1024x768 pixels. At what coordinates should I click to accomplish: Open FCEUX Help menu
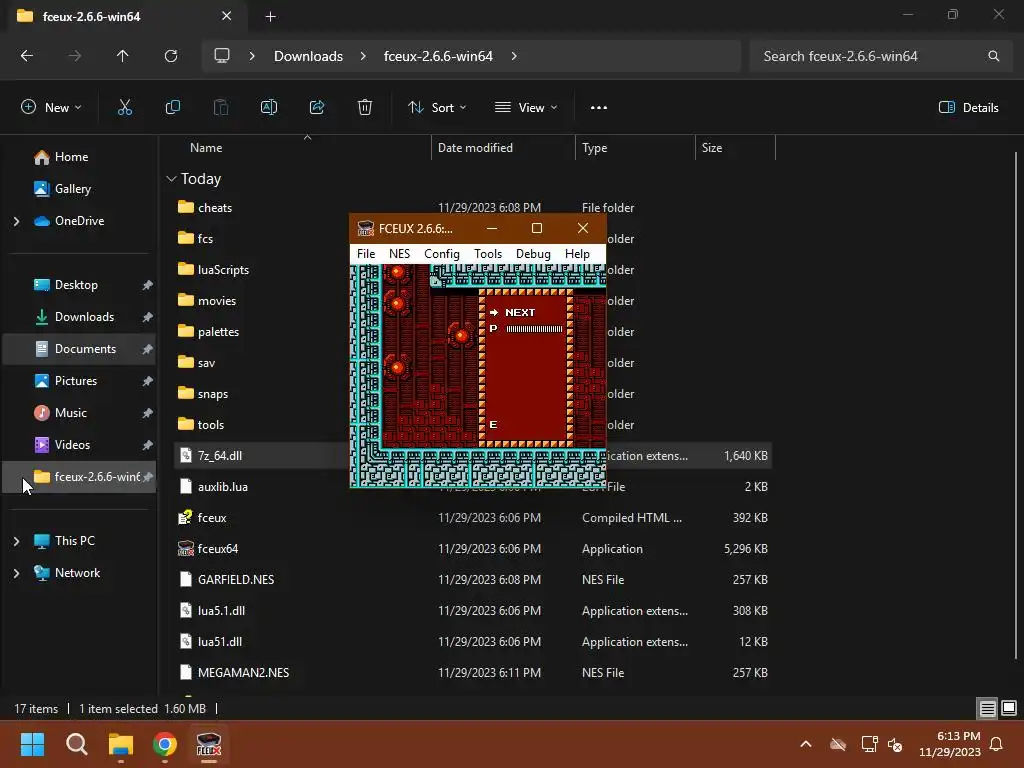coord(577,254)
